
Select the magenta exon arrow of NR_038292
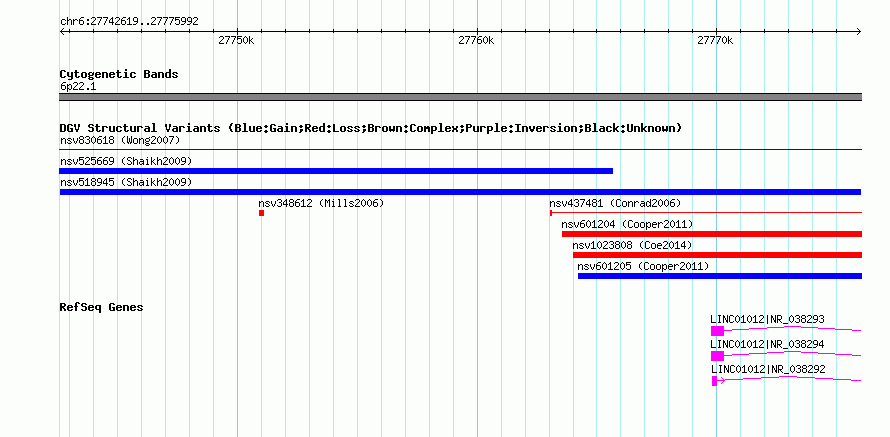717,381
